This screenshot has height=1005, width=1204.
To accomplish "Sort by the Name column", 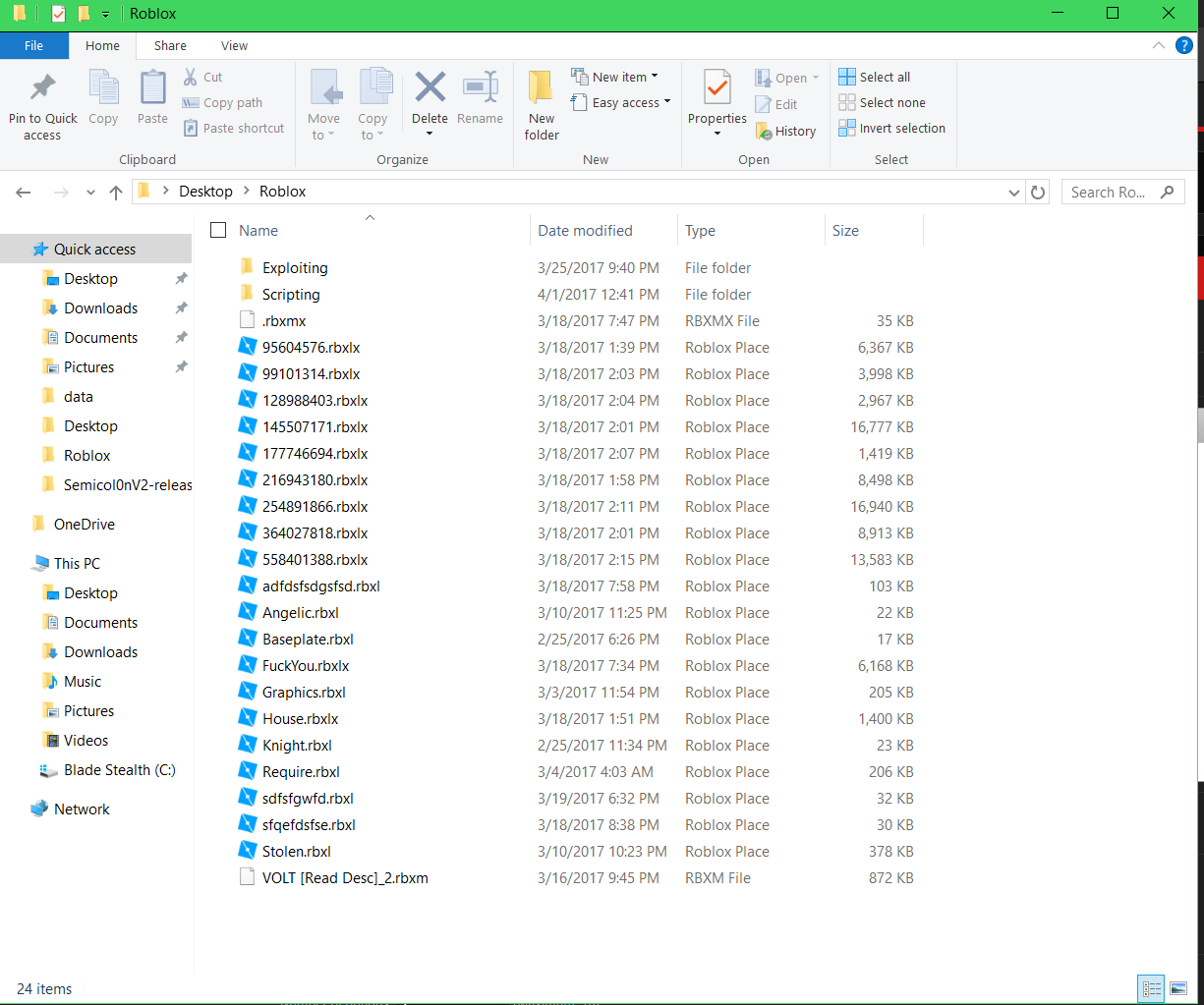I will pyautogui.click(x=258, y=231).
